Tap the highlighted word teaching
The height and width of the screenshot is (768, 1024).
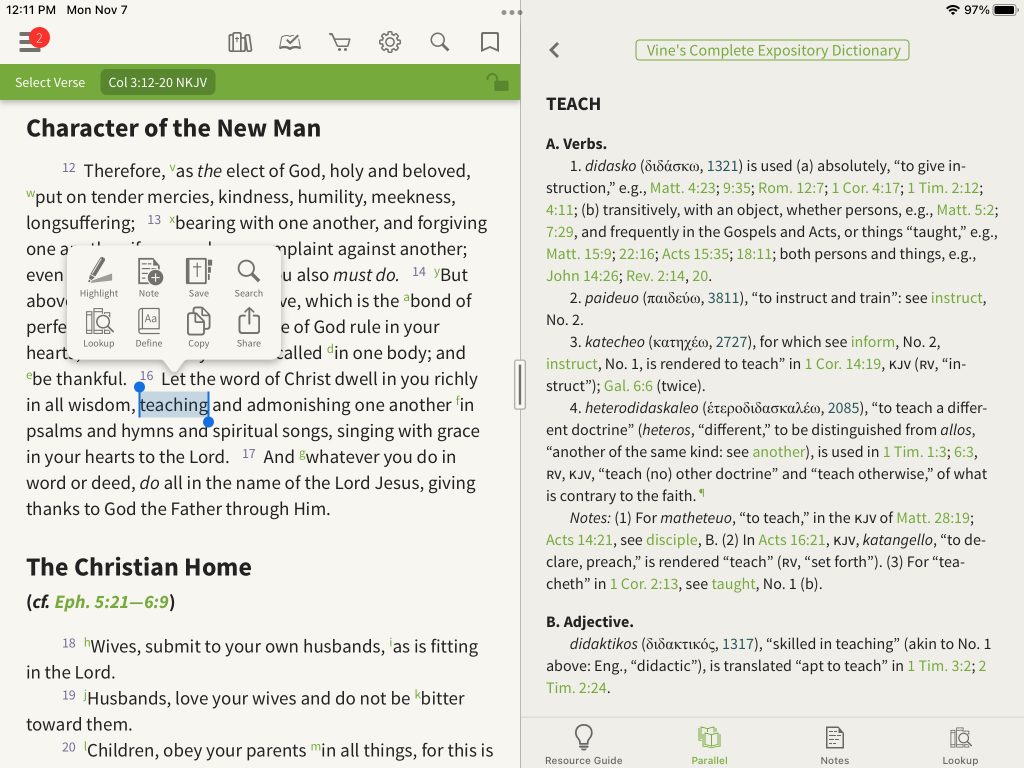coord(174,405)
